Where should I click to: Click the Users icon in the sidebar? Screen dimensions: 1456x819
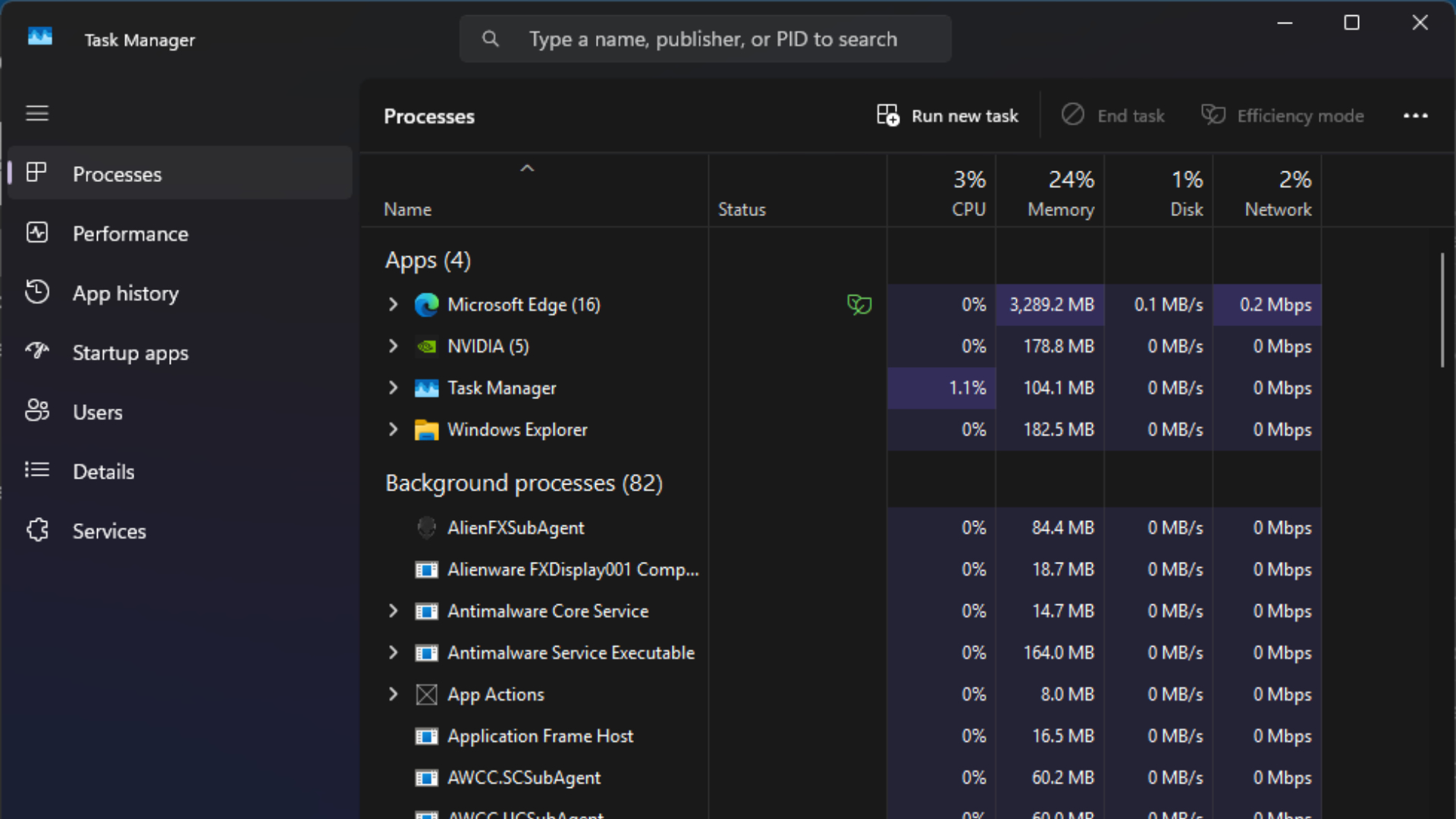pyautogui.click(x=36, y=410)
